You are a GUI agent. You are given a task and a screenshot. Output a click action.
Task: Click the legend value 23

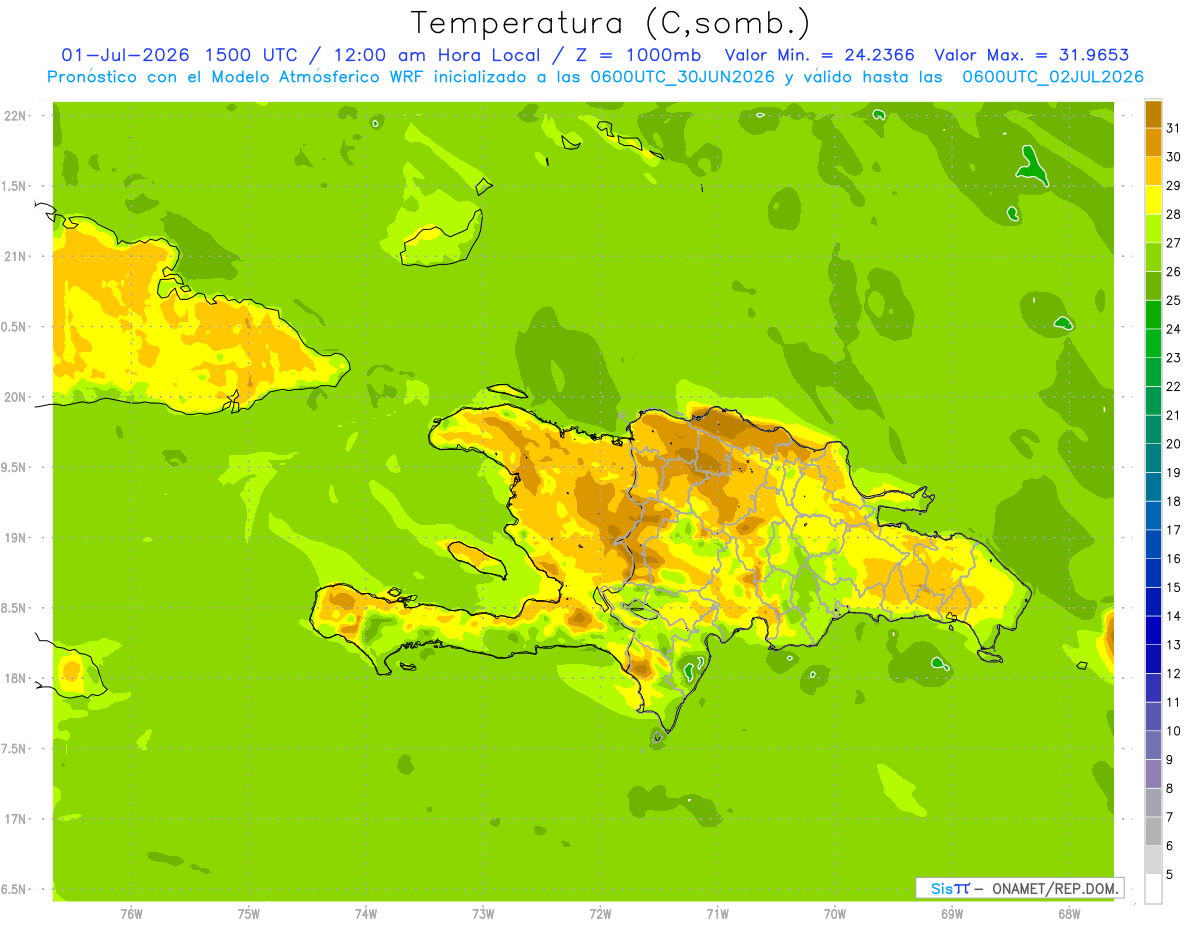[x=1174, y=357]
